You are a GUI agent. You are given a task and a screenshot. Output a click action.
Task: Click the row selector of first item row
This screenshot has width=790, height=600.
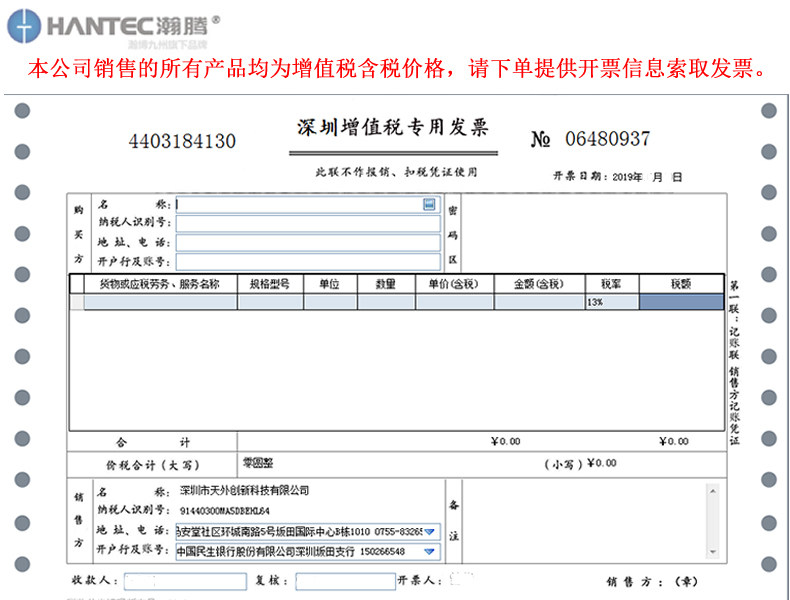(x=77, y=302)
